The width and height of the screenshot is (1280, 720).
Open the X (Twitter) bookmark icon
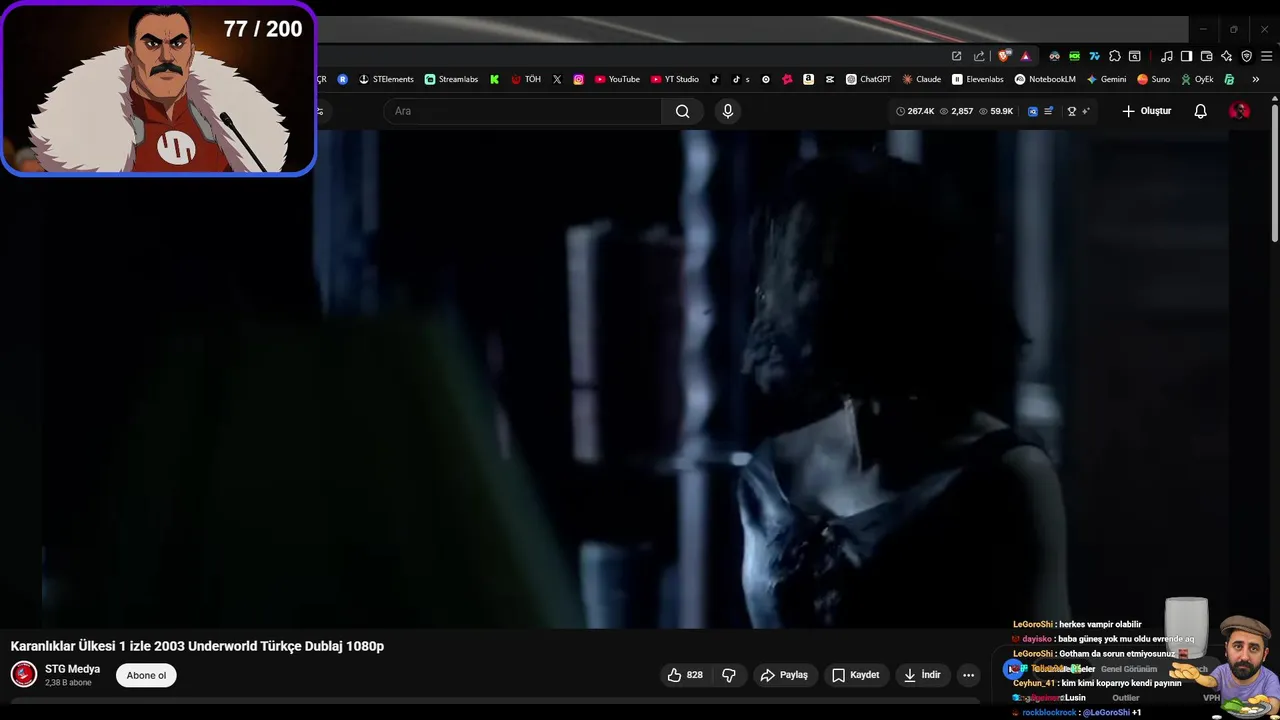point(557,79)
